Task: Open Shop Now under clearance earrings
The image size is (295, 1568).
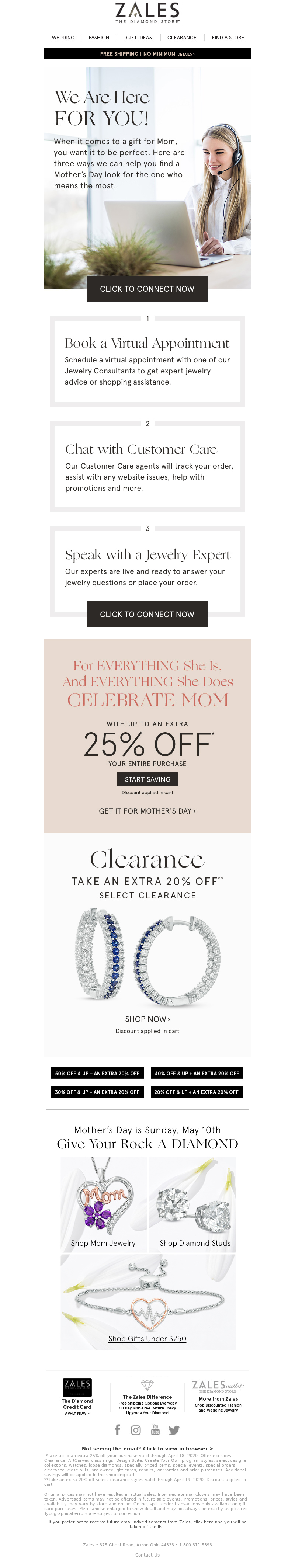Action: click(x=147, y=1019)
